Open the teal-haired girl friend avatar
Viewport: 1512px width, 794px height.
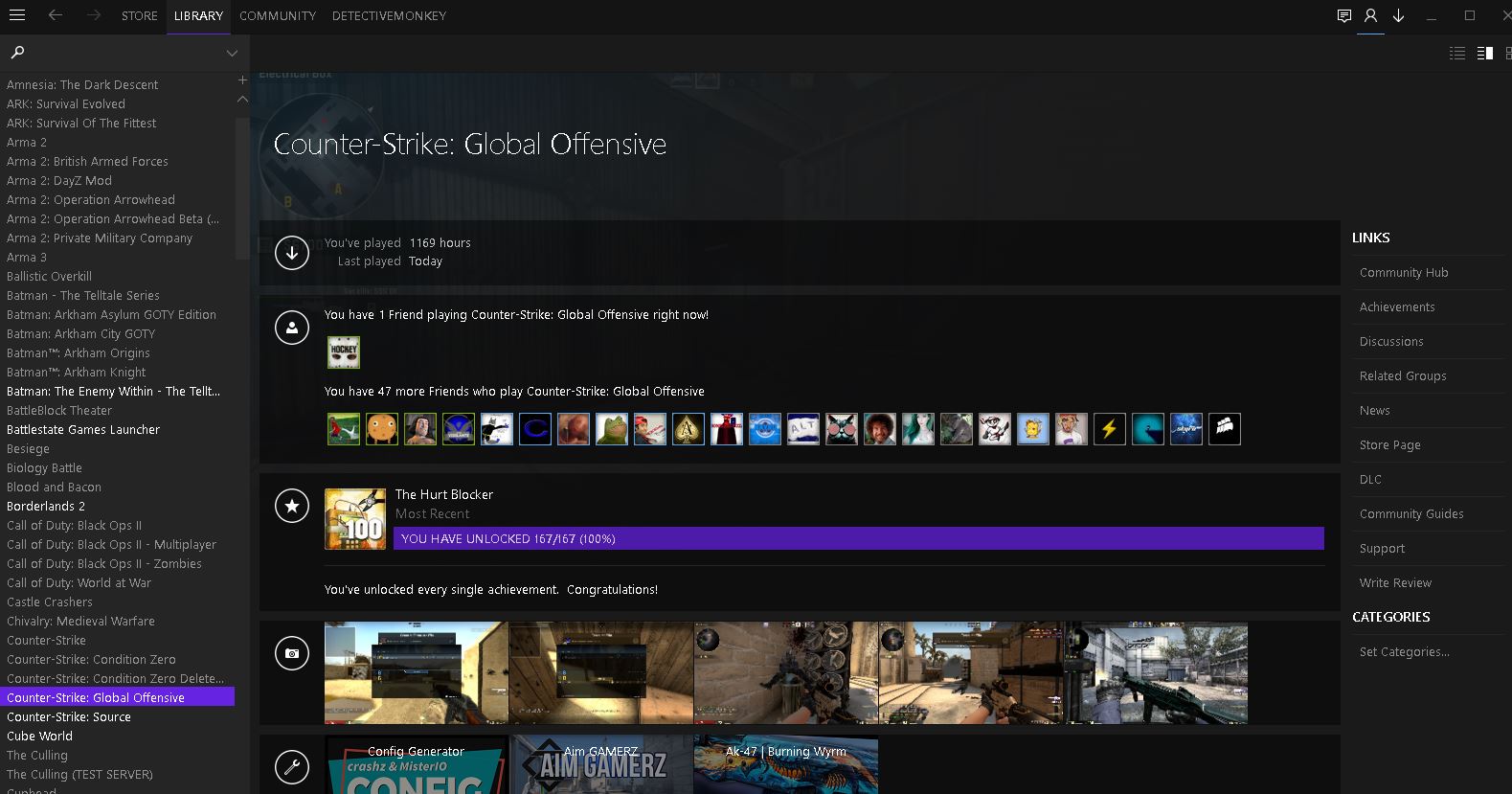[918, 429]
